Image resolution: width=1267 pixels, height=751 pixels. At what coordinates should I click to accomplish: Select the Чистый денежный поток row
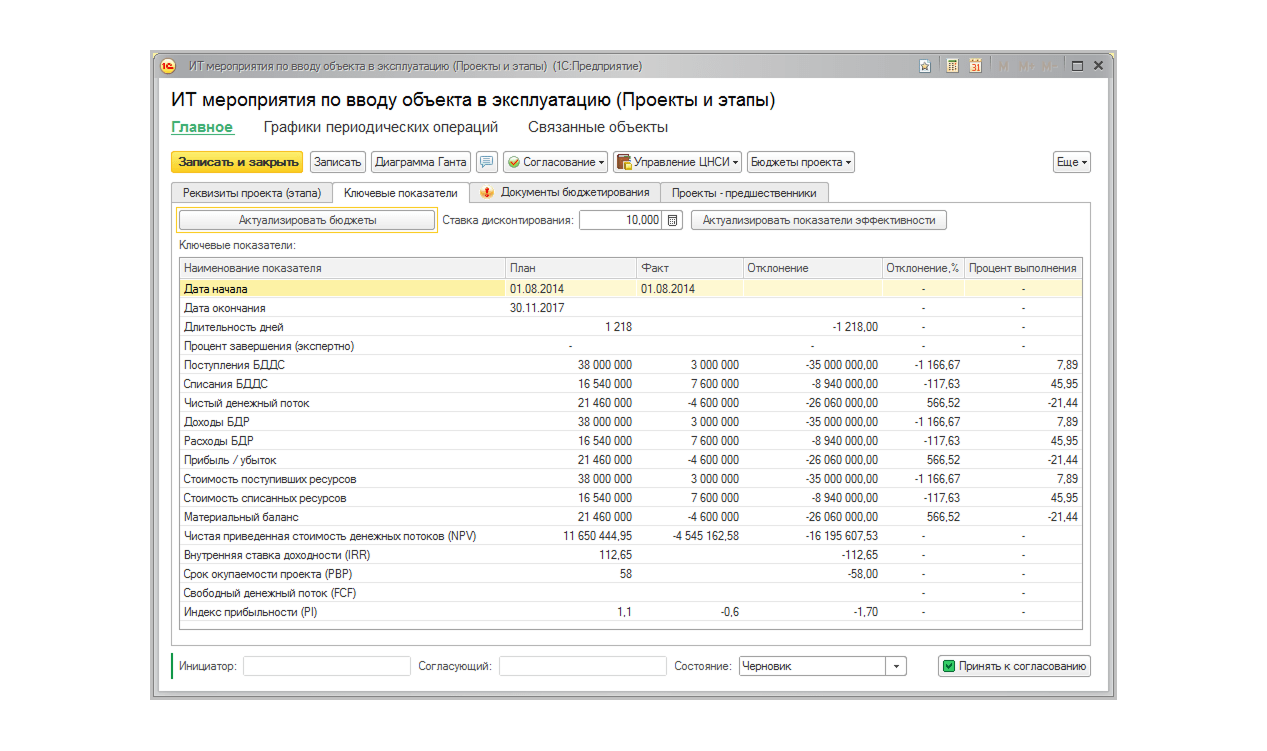(x=631, y=403)
